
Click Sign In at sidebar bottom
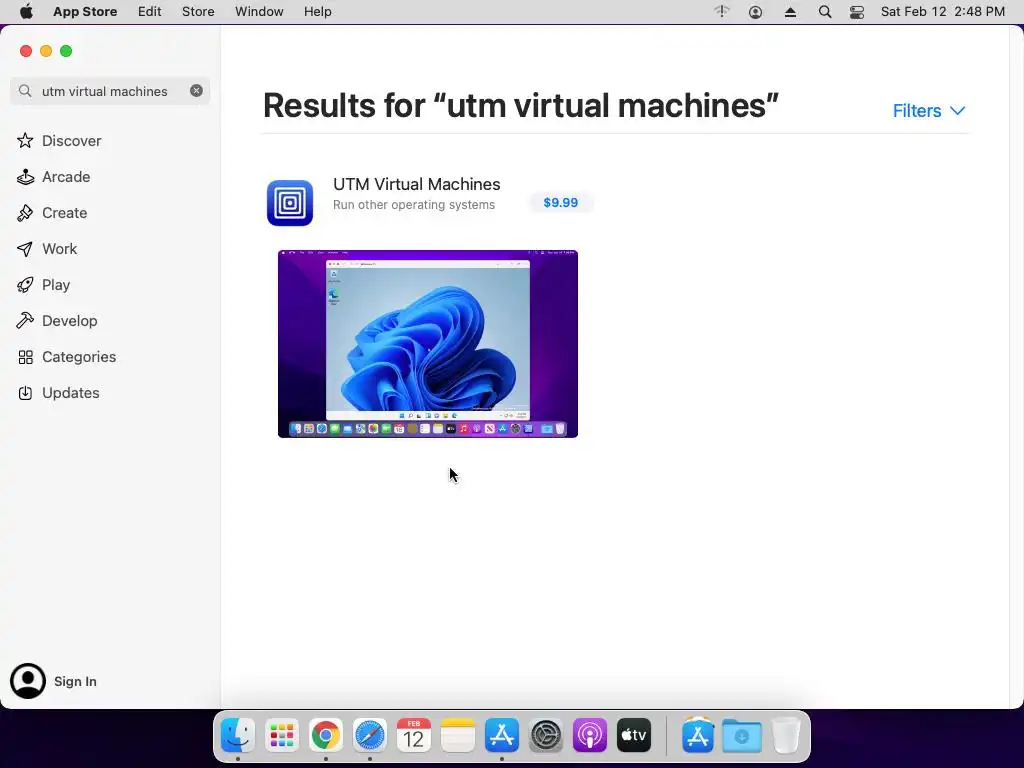[54, 681]
